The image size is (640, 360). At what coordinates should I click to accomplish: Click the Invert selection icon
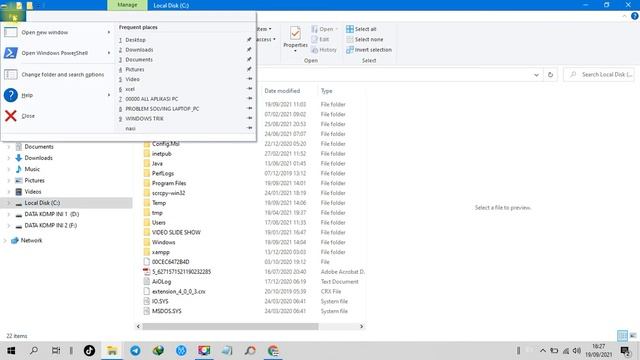click(x=350, y=50)
